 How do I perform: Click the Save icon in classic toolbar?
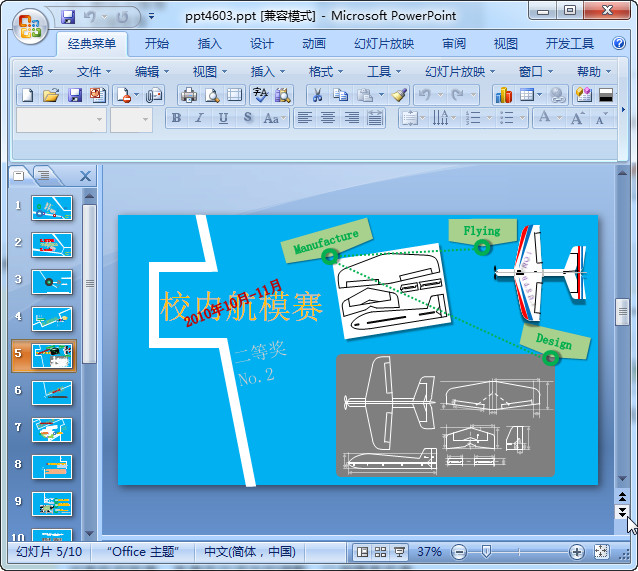[x=75, y=95]
